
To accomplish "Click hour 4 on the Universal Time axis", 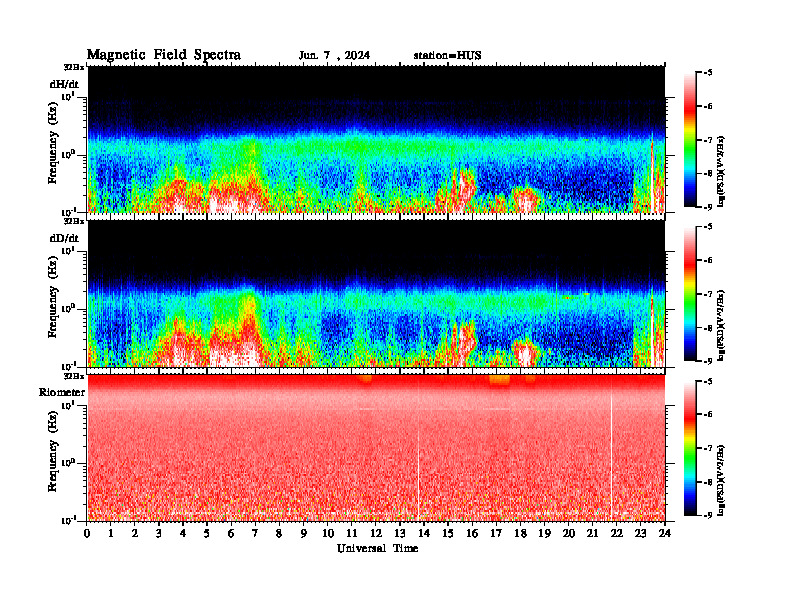I will click(183, 534).
